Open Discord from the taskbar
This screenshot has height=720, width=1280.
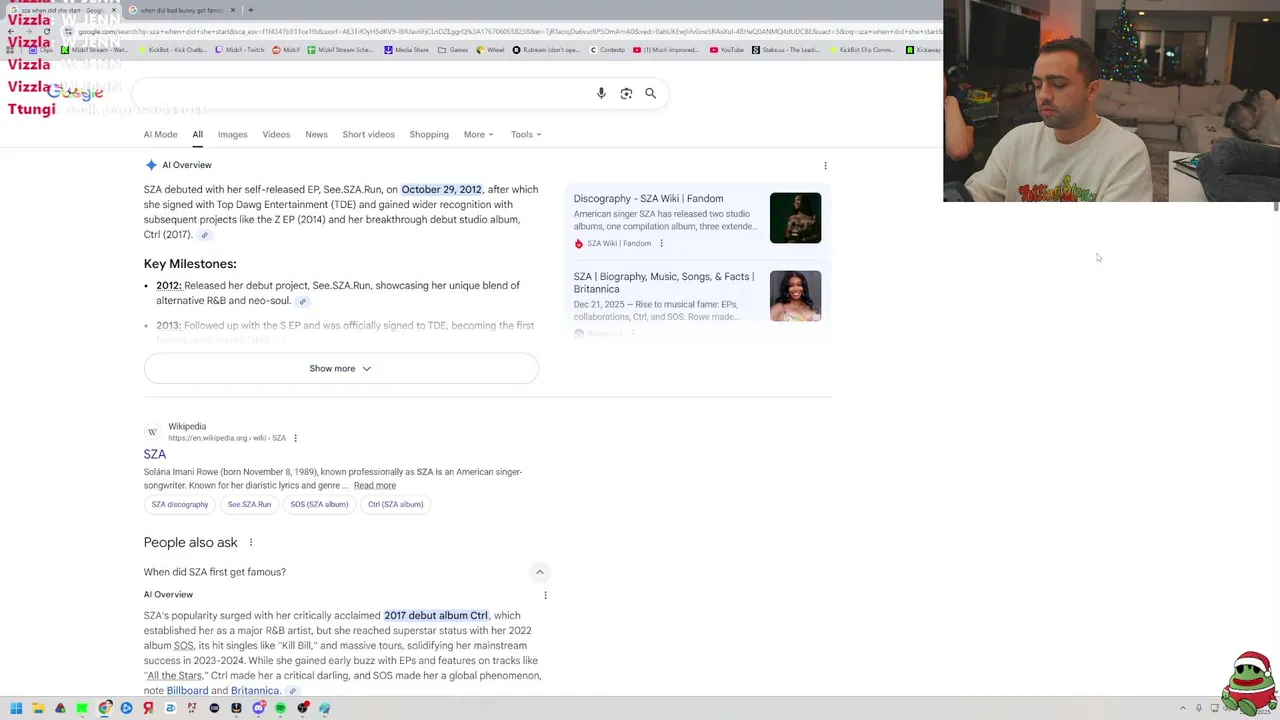tap(258, 708)
